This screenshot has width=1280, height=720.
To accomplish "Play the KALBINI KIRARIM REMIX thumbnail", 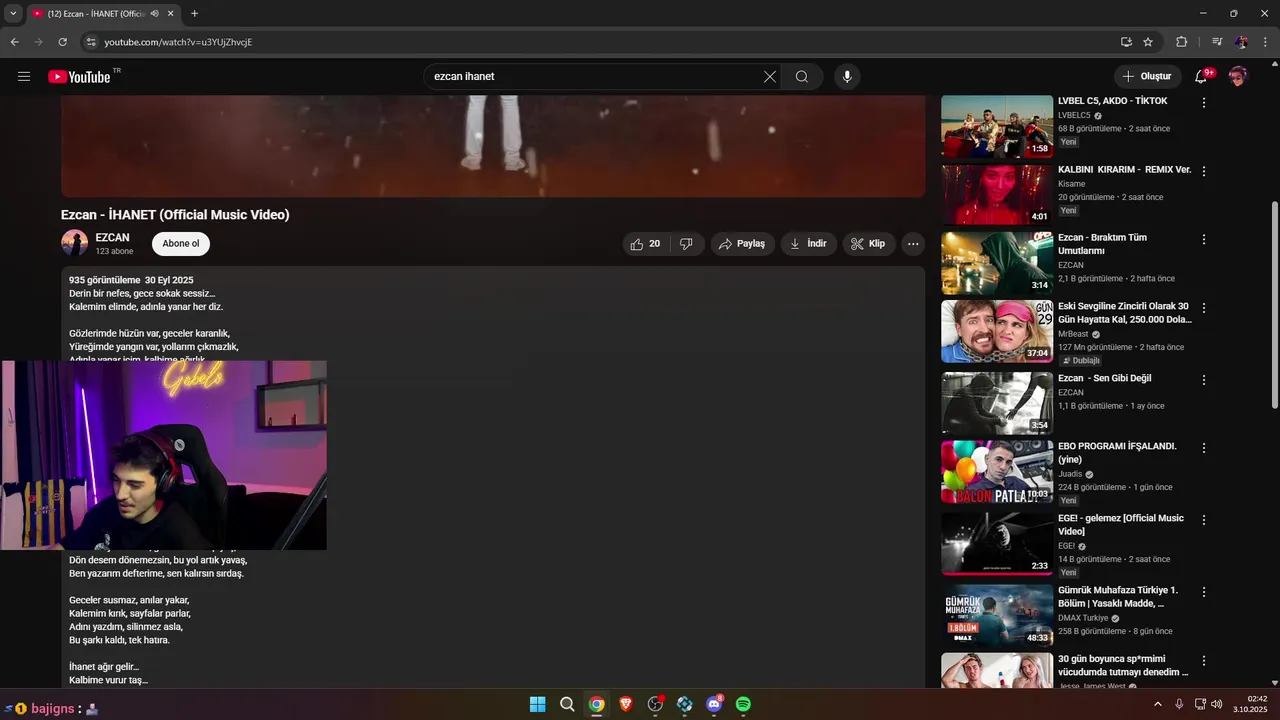I will pyautogui.click(x=997, y=195).
